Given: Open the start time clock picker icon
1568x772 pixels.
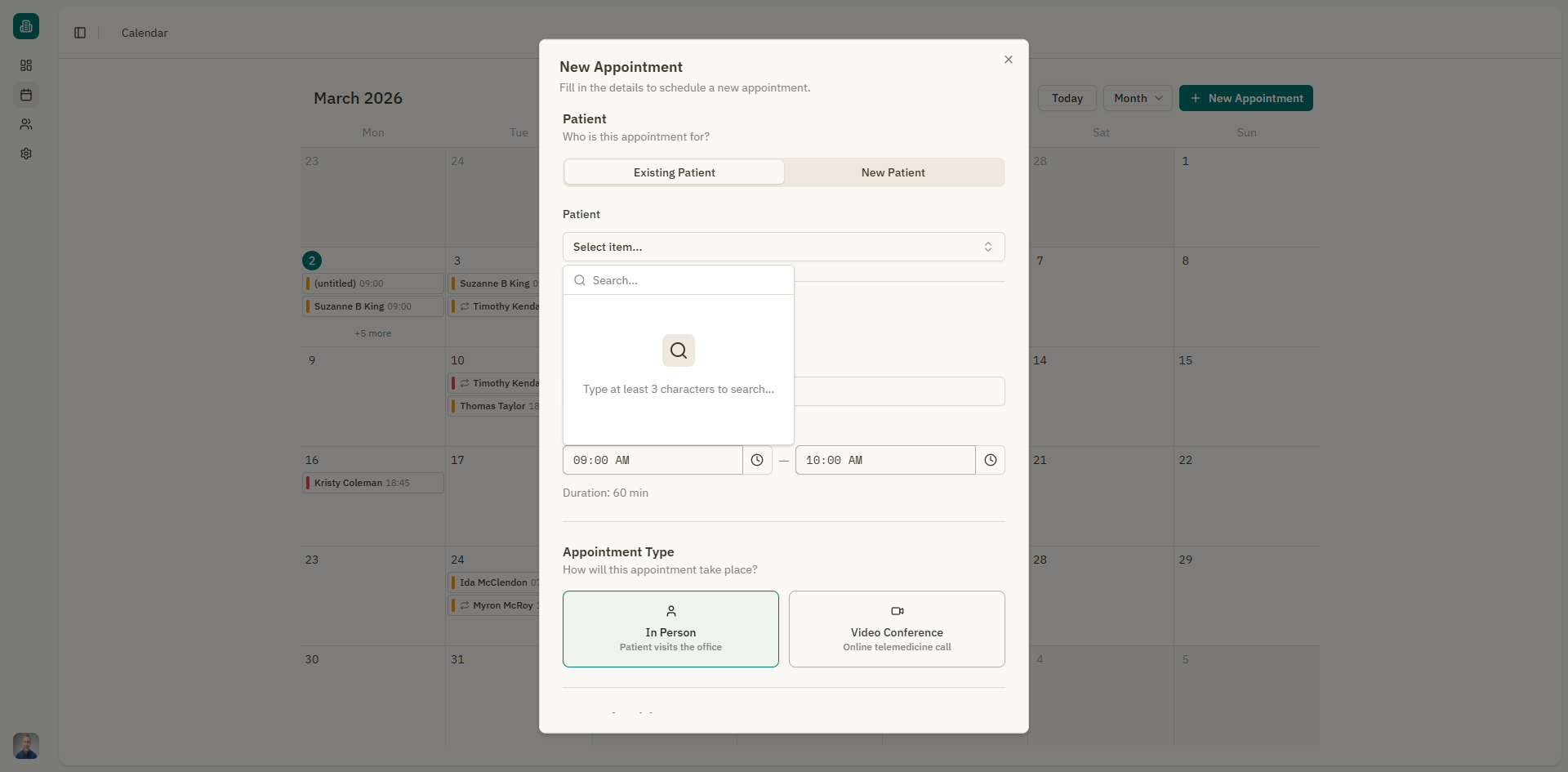Looking at the screenshot, I should 756,460.
